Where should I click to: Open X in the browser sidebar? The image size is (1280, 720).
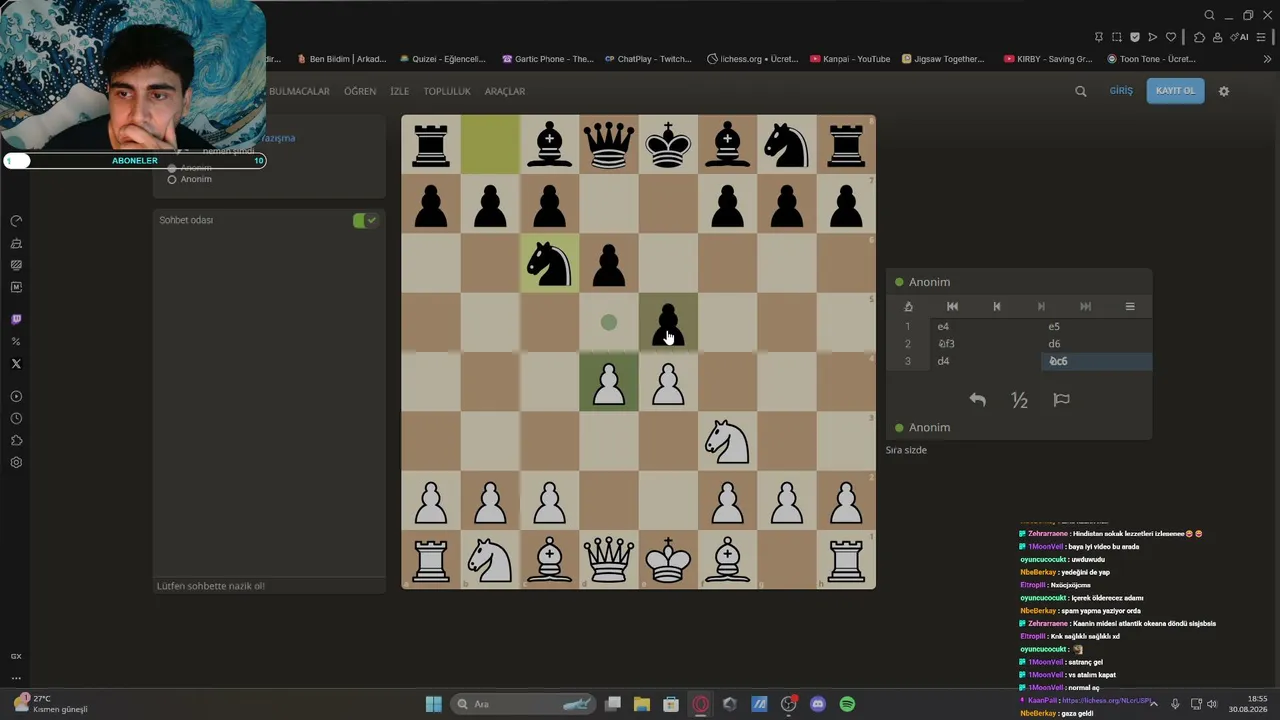16,364
